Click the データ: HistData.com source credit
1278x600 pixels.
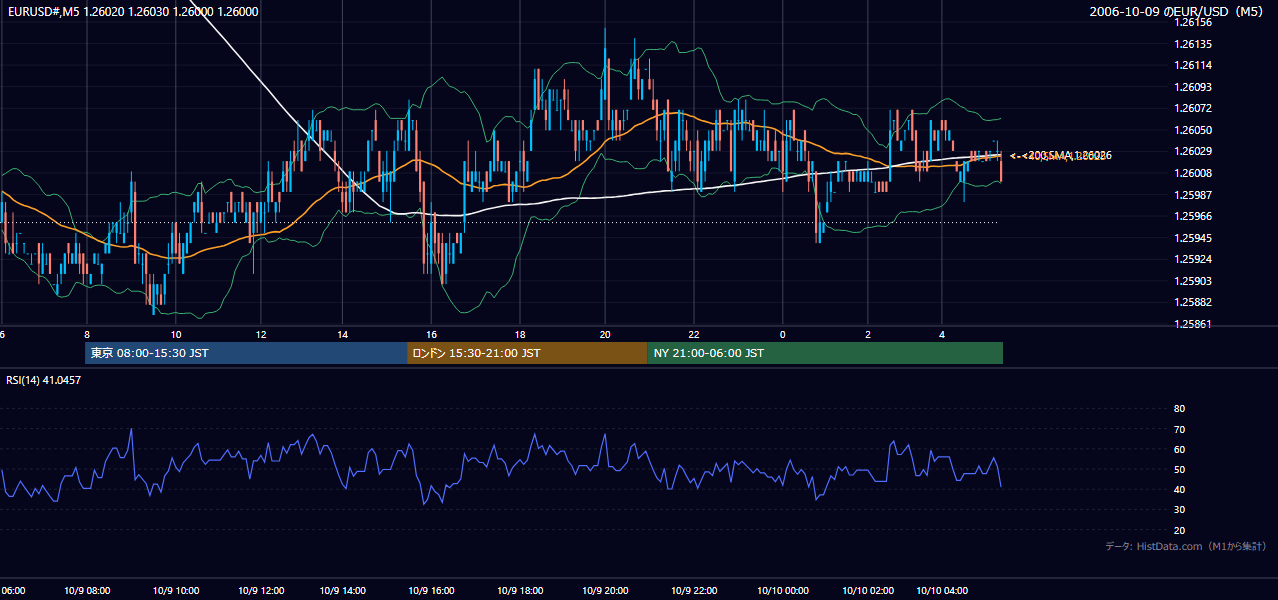point(1186,546)
